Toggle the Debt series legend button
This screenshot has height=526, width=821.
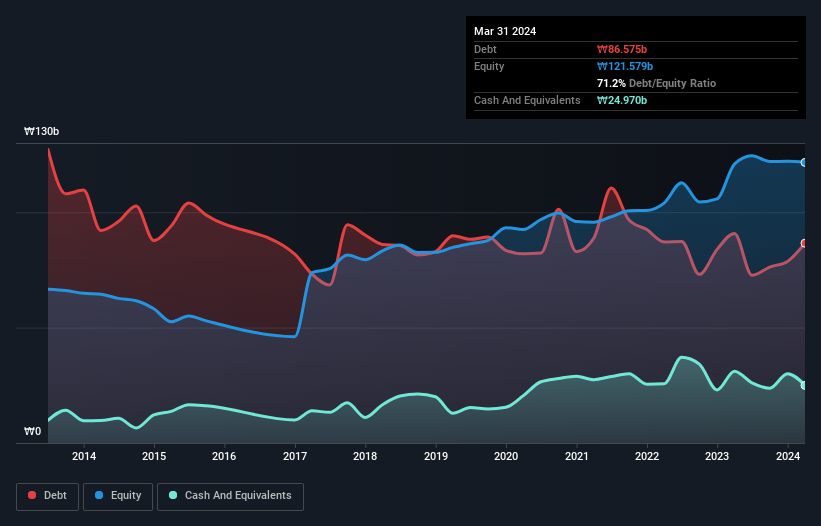tap(48, 496)
